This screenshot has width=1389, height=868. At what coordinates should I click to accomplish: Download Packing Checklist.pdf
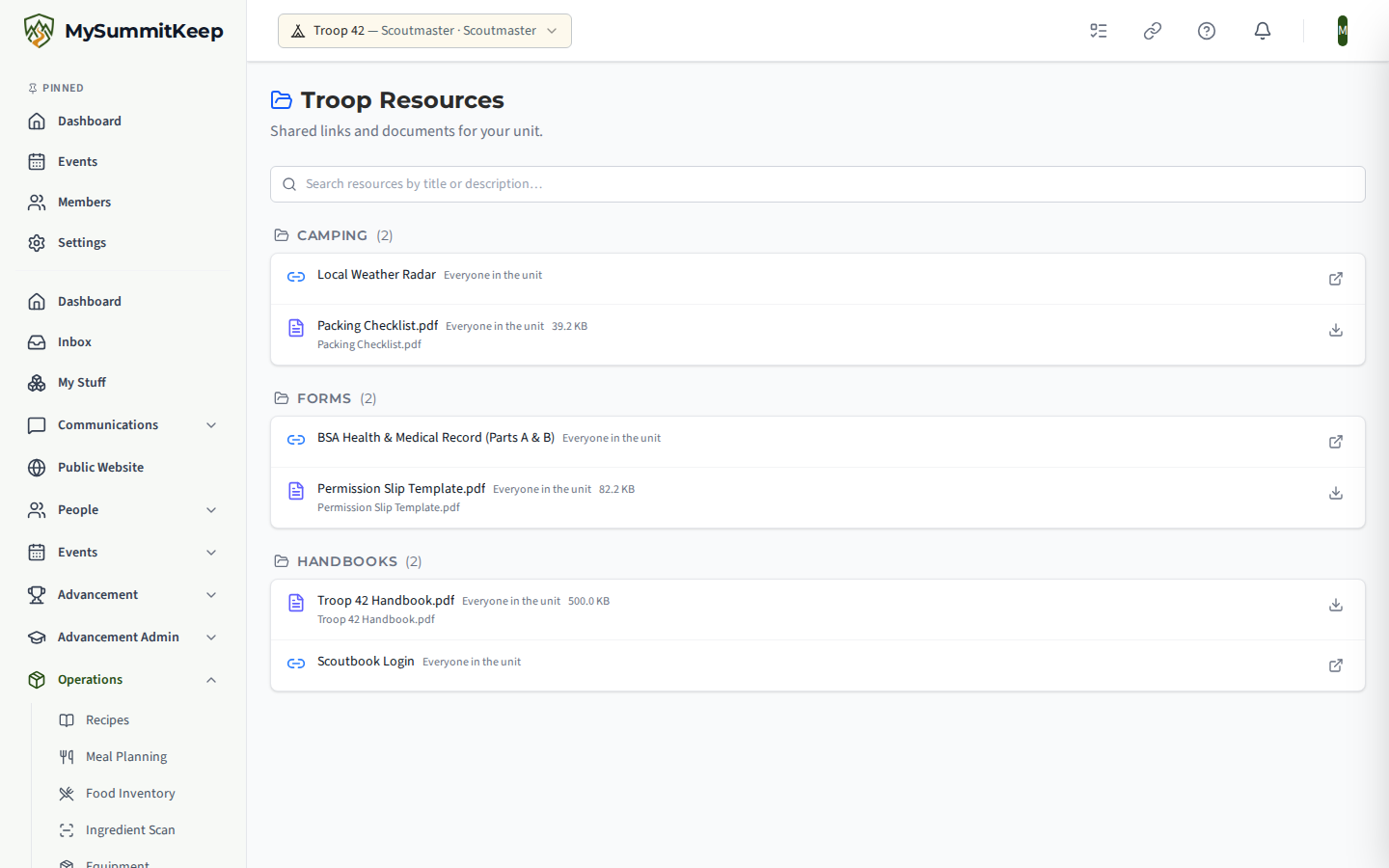(1336, 330)
